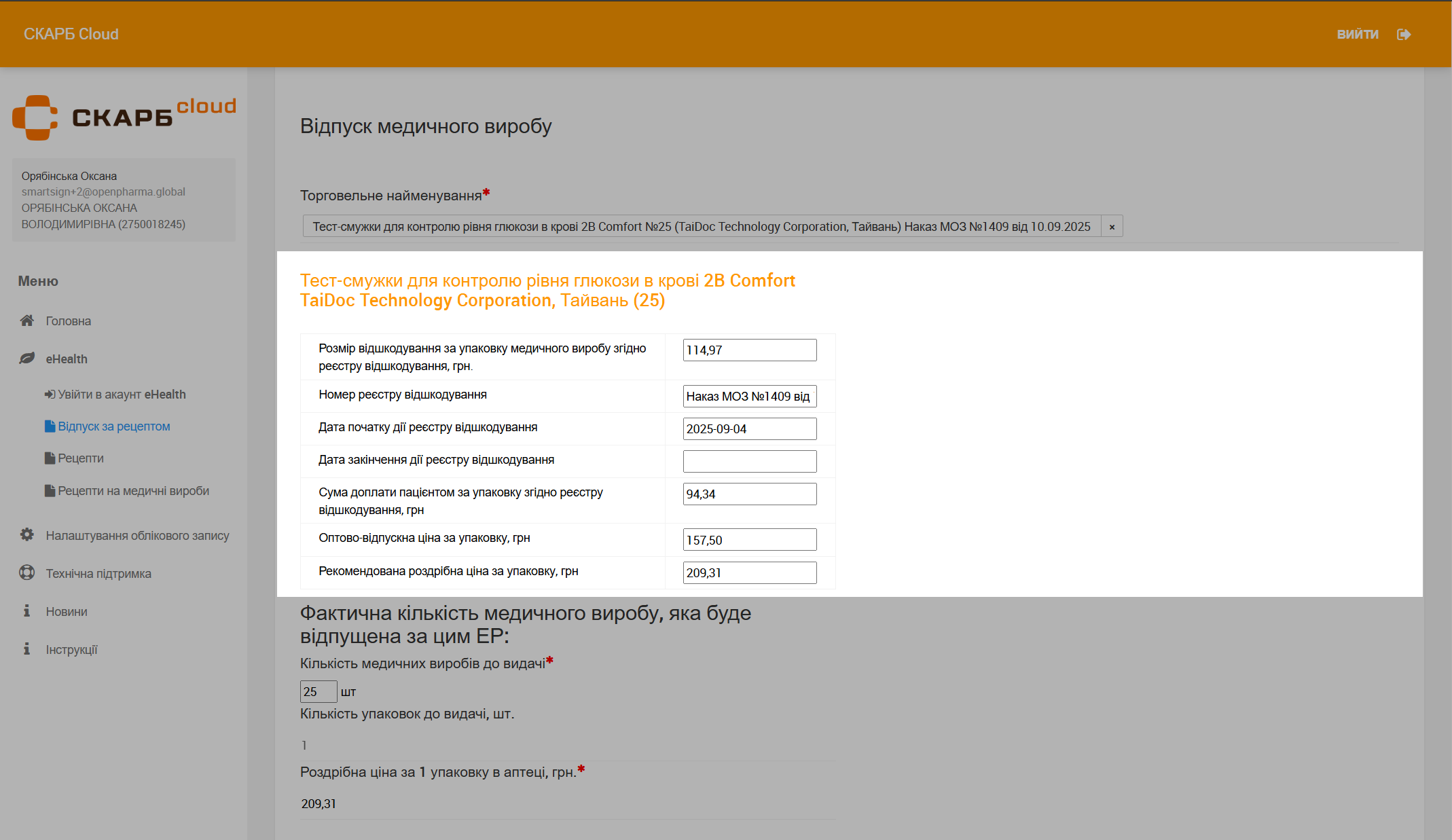Click the eHealth leaf icon

(x=26, y=359)
